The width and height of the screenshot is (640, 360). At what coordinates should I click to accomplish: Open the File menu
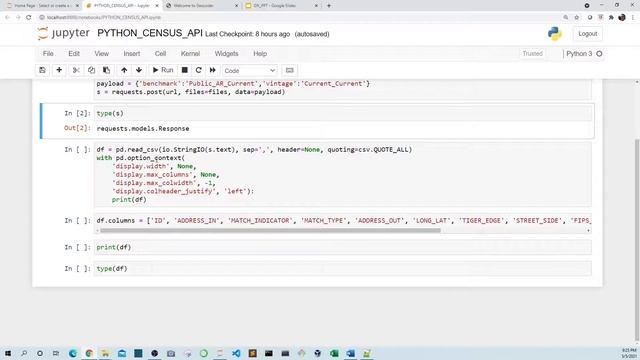(48, 53)
